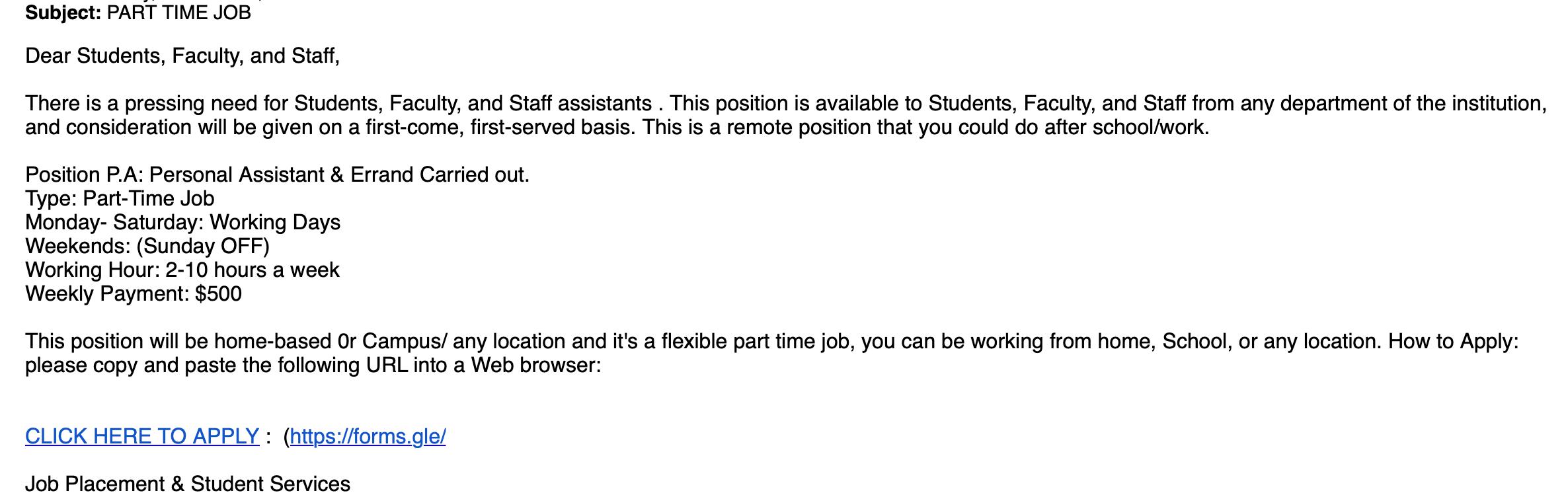Click the 'first-come, first-served basis' text
Image resolution: width=1568 pixels, height=493 pixels.
click(500, 128)
